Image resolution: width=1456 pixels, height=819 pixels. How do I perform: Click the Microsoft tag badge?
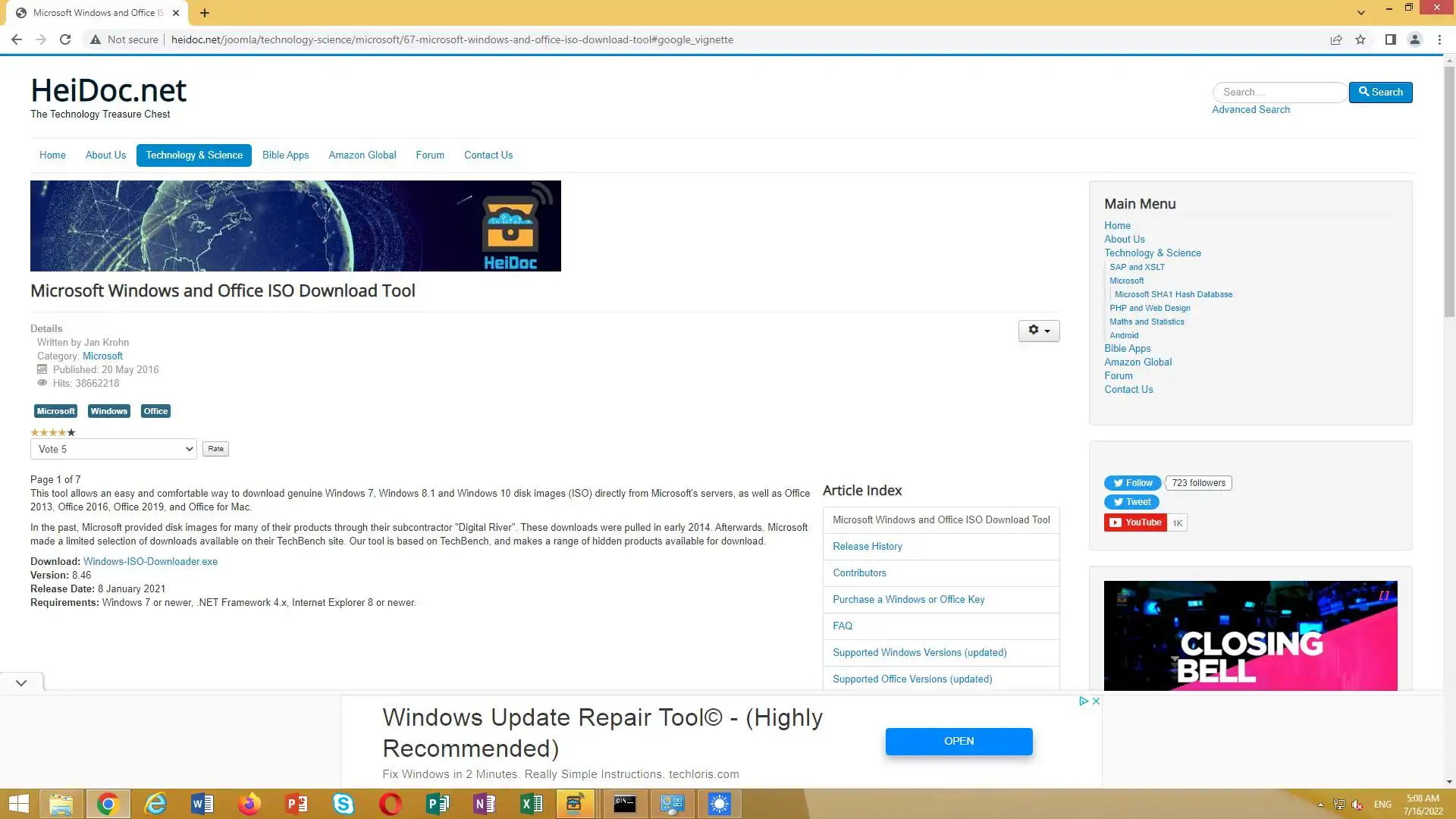pos(56,411)
